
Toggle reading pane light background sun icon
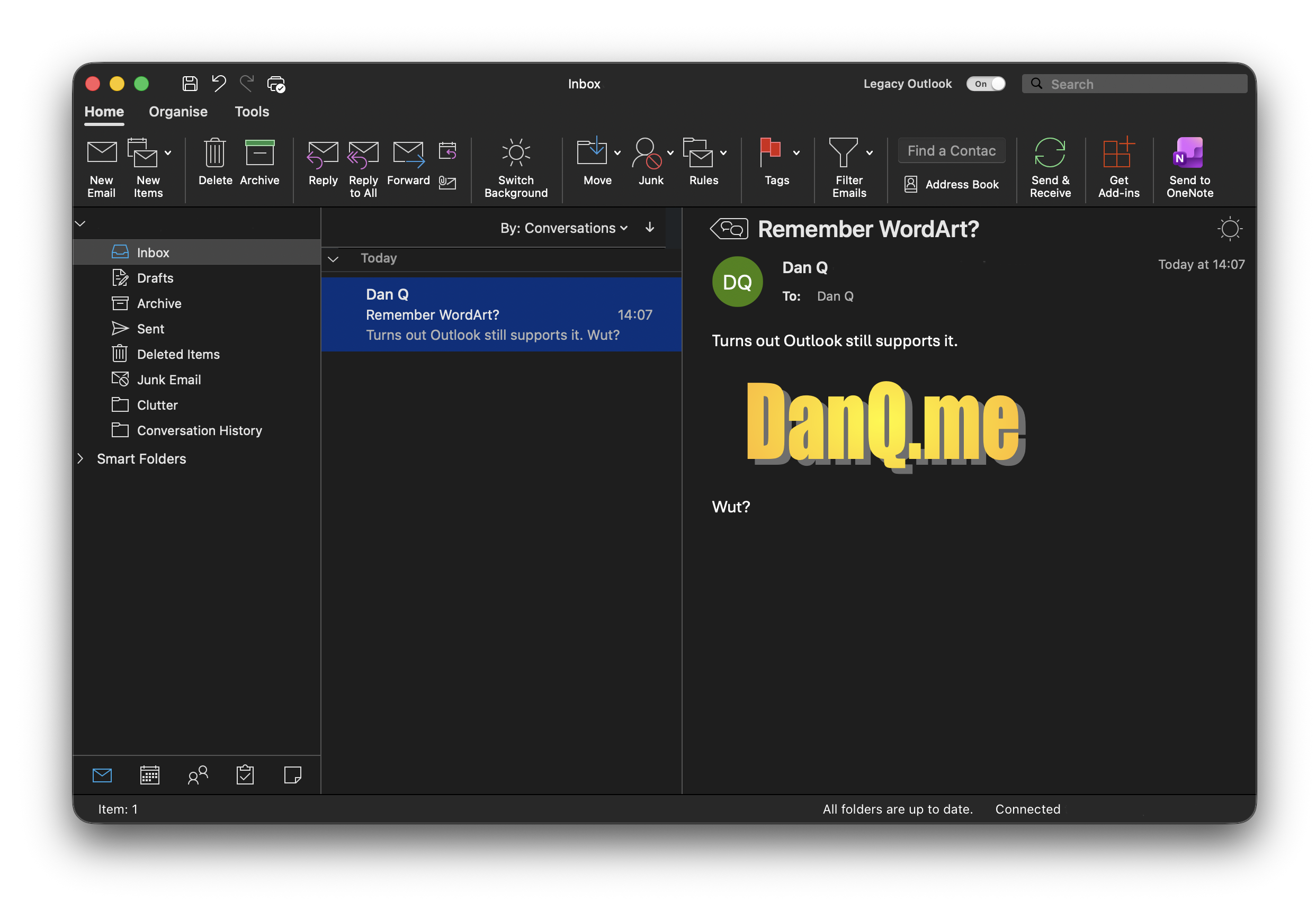[1229, 229]
